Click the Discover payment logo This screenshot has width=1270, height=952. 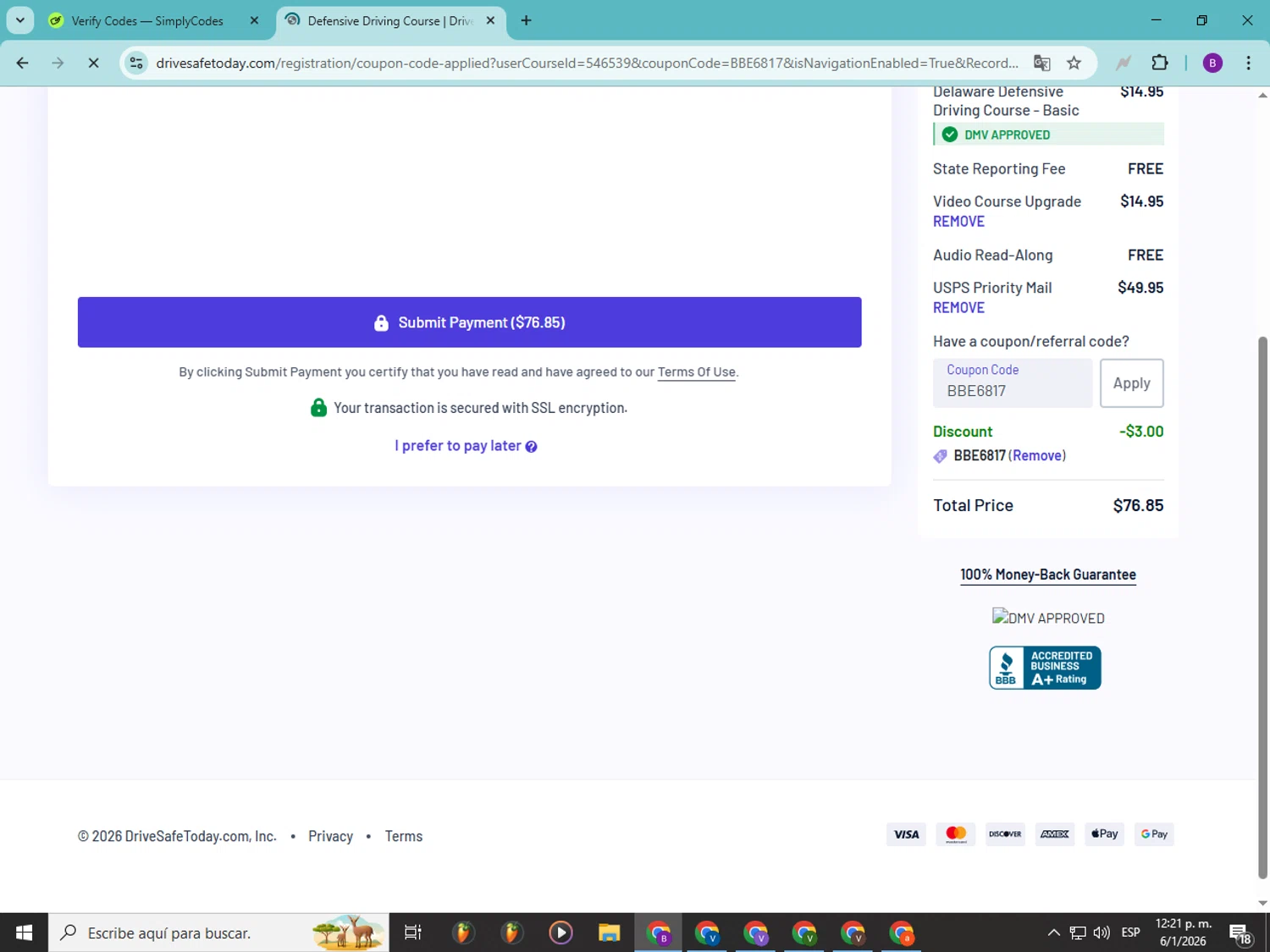pyautogui.click(x=1005, y=834)
